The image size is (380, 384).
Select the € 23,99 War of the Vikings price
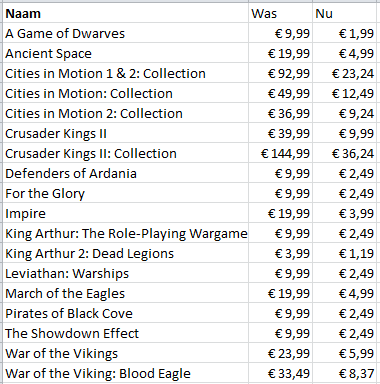coord(280,353)
